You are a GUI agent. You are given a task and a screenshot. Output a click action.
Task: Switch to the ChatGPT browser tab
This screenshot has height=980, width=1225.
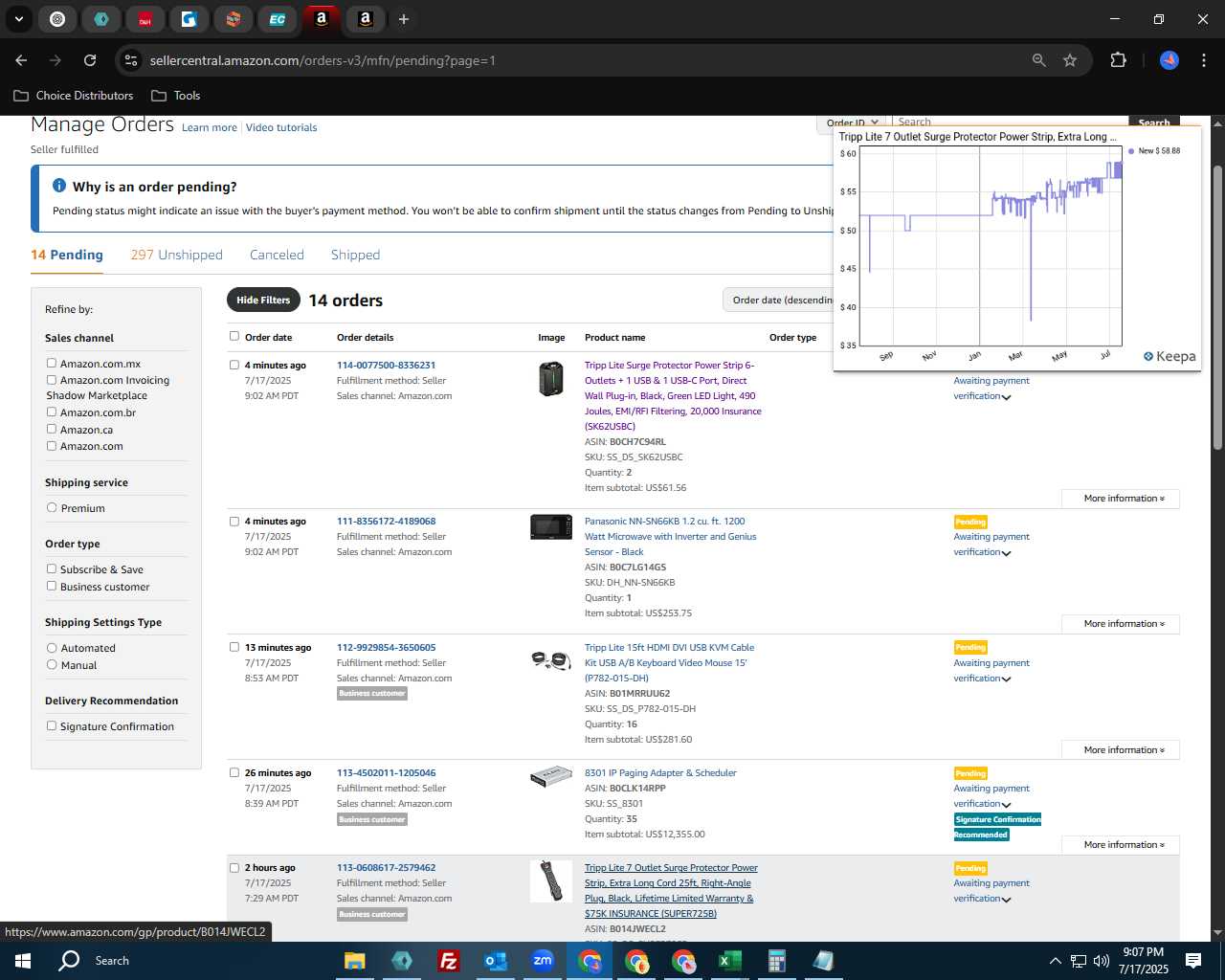[57, 19]
